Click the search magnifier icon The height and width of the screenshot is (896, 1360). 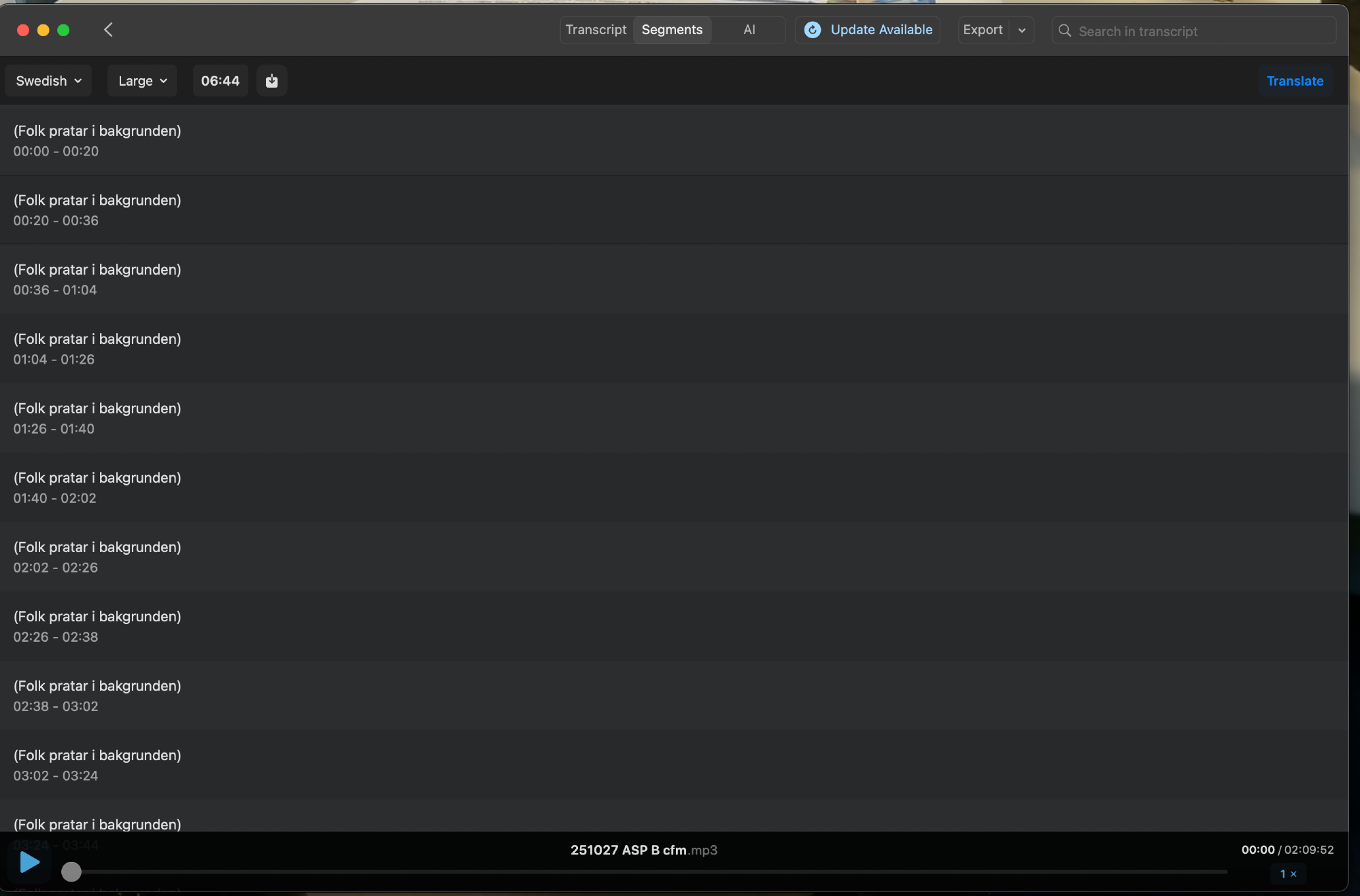[x=1065, y=31]
